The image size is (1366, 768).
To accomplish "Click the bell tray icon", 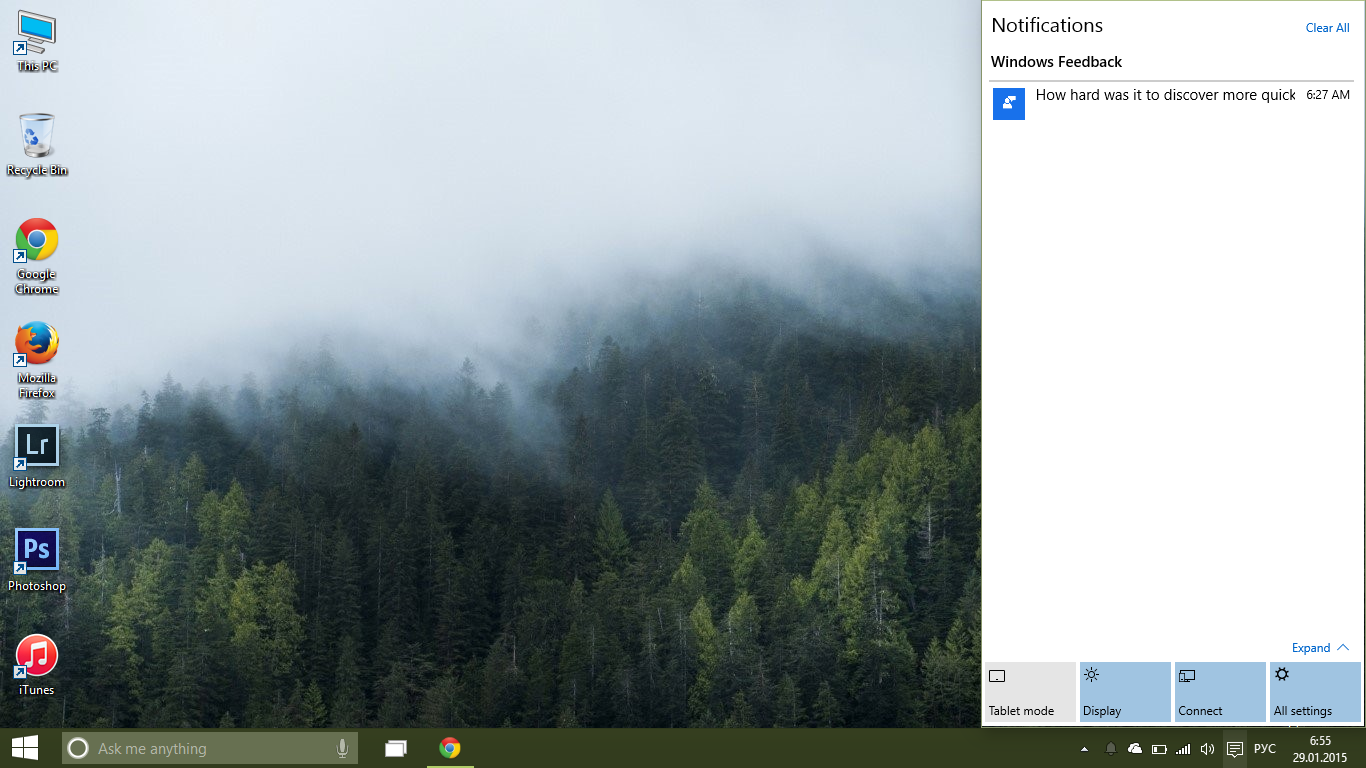I will pos(1110,749).
